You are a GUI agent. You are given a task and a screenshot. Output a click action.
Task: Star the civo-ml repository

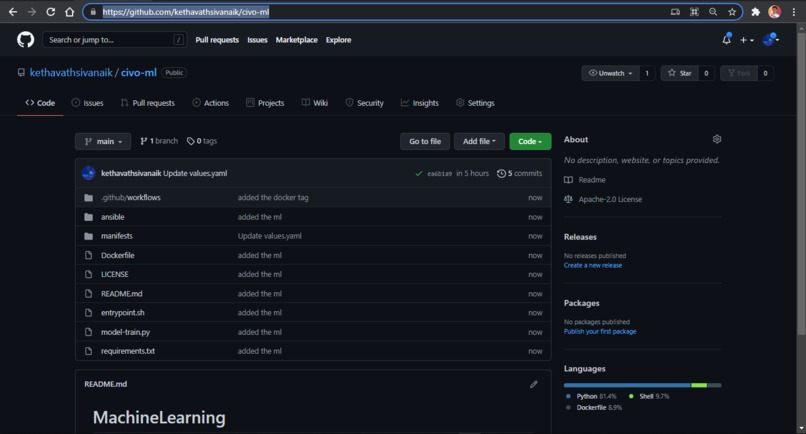tap(680, 73)
